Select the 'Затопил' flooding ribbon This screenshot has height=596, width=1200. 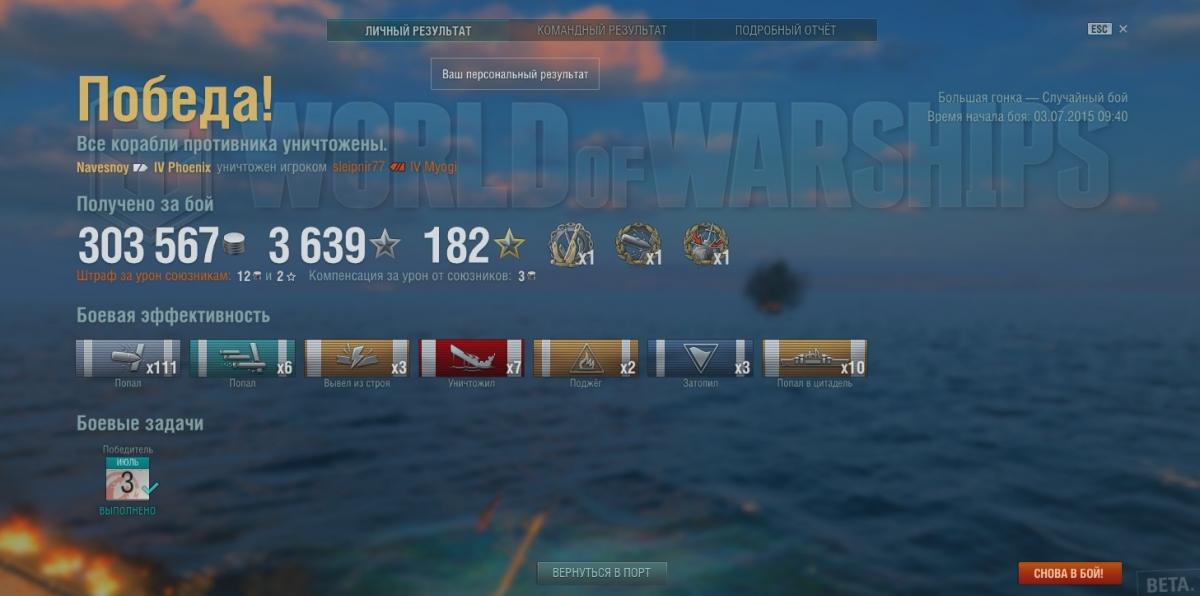(x=701, y=358)
